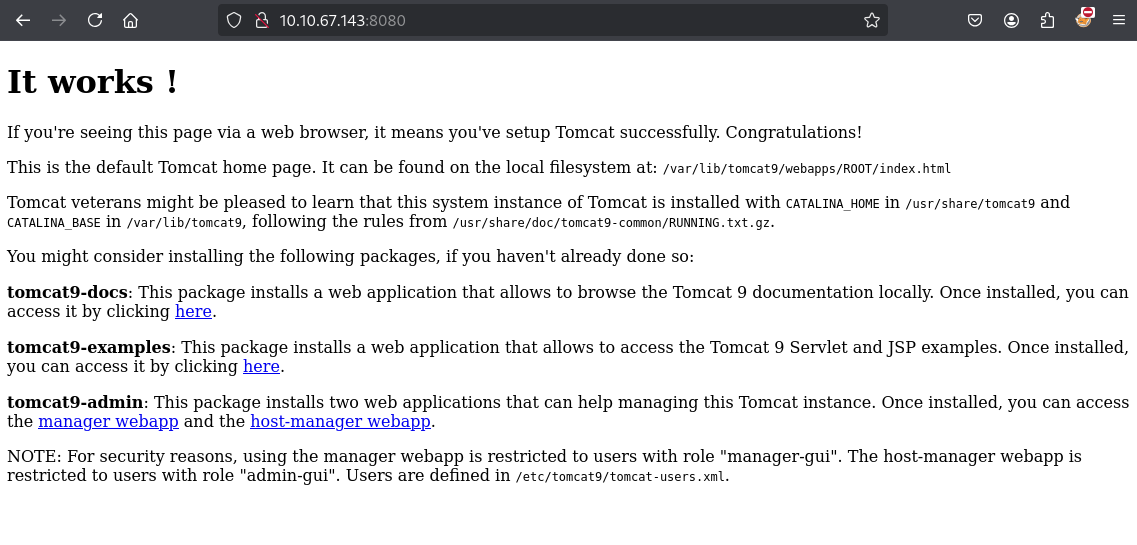Open the extensions puzzle-piece menu
The image size is (1137, 545).
pyautogui.click(x=1047, y=20)
